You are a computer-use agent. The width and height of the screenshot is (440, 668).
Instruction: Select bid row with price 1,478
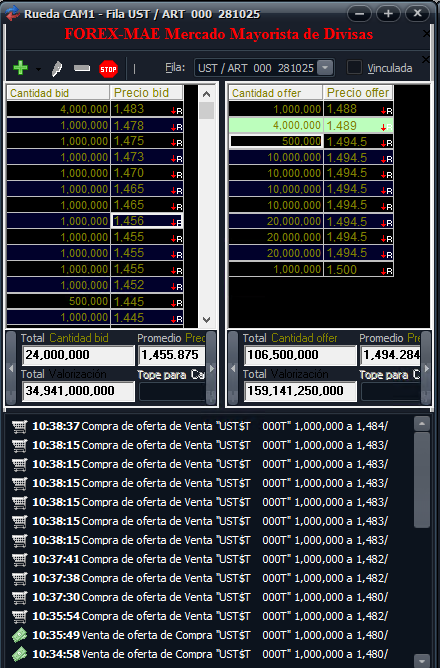point(95,126)
